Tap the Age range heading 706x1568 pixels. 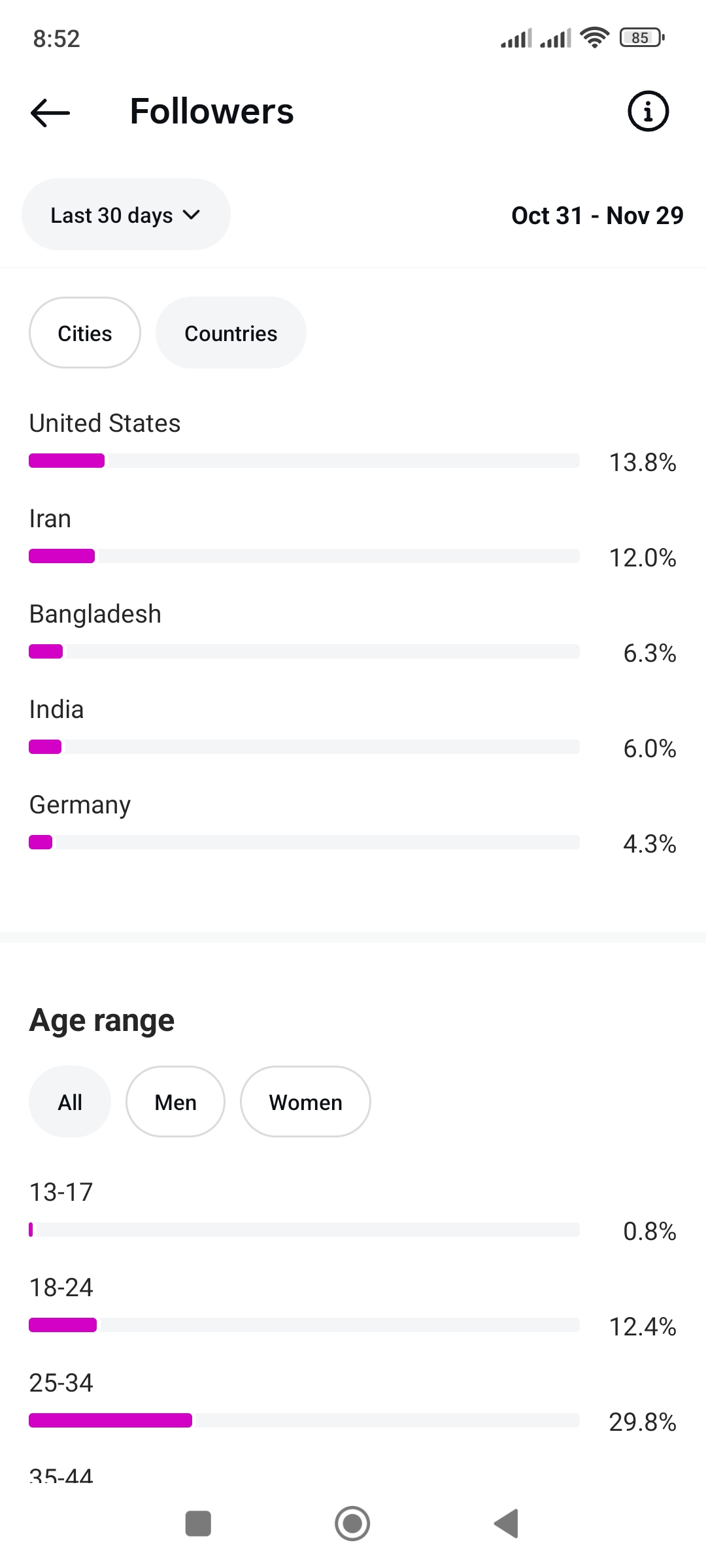(102, 1021)
